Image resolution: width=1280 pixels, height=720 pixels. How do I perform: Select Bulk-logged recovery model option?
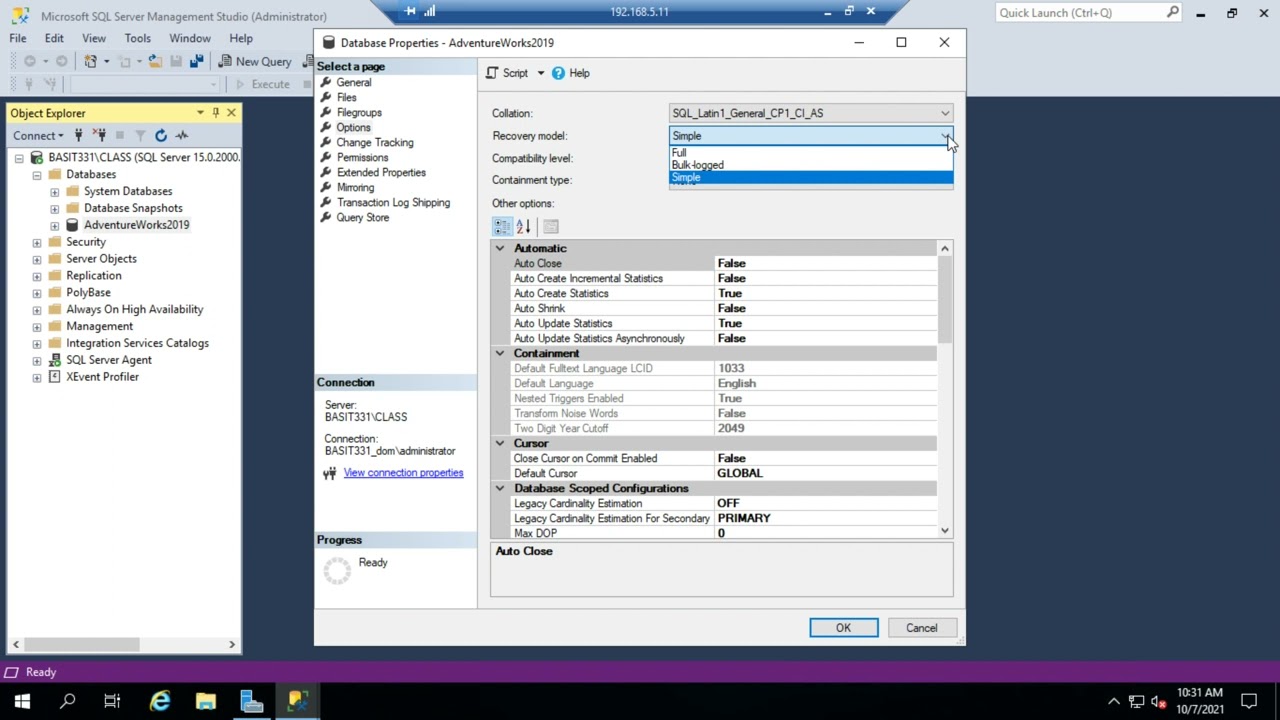[x=811, y=165]
